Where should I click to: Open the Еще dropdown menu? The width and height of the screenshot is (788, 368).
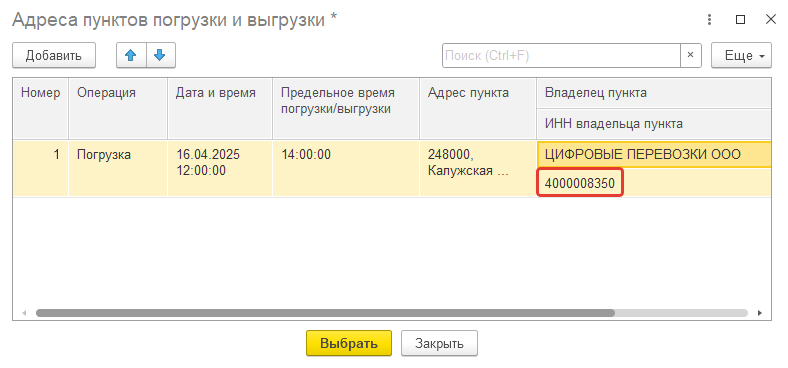[x=741, y=55]
